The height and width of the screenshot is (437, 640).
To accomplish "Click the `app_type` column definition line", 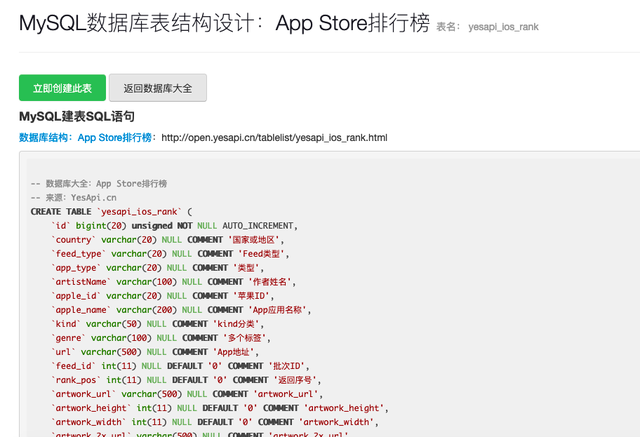I will (158, 268).
